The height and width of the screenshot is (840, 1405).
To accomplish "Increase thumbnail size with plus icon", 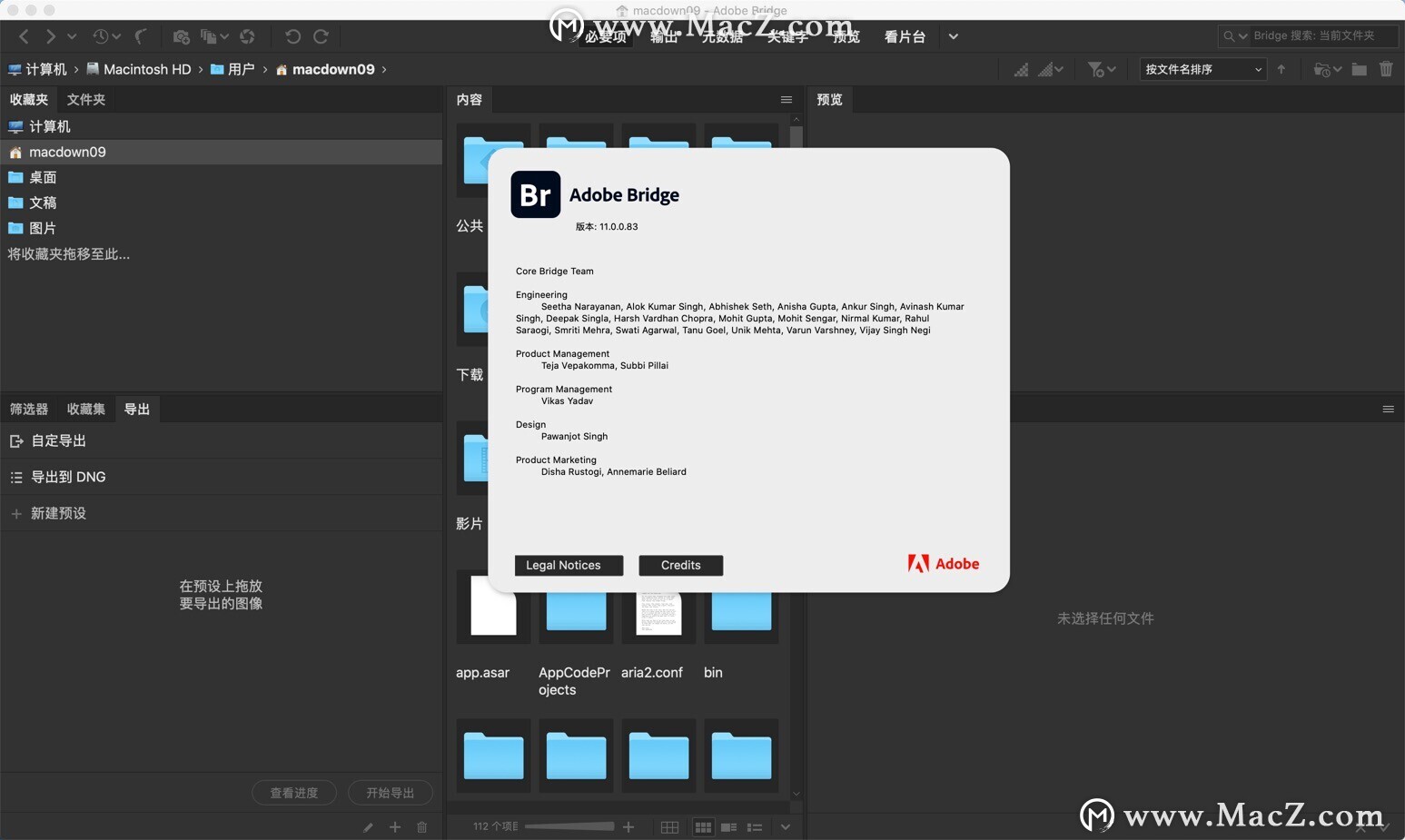I will (x=628, y=826).
